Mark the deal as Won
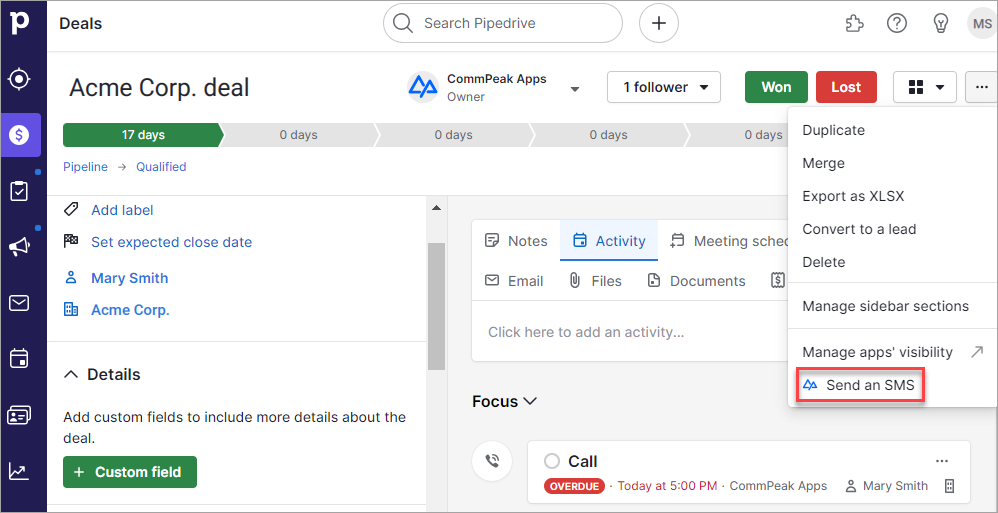Image resolution: width=998 pixels, height=513 pixels. tap(777, 87)
